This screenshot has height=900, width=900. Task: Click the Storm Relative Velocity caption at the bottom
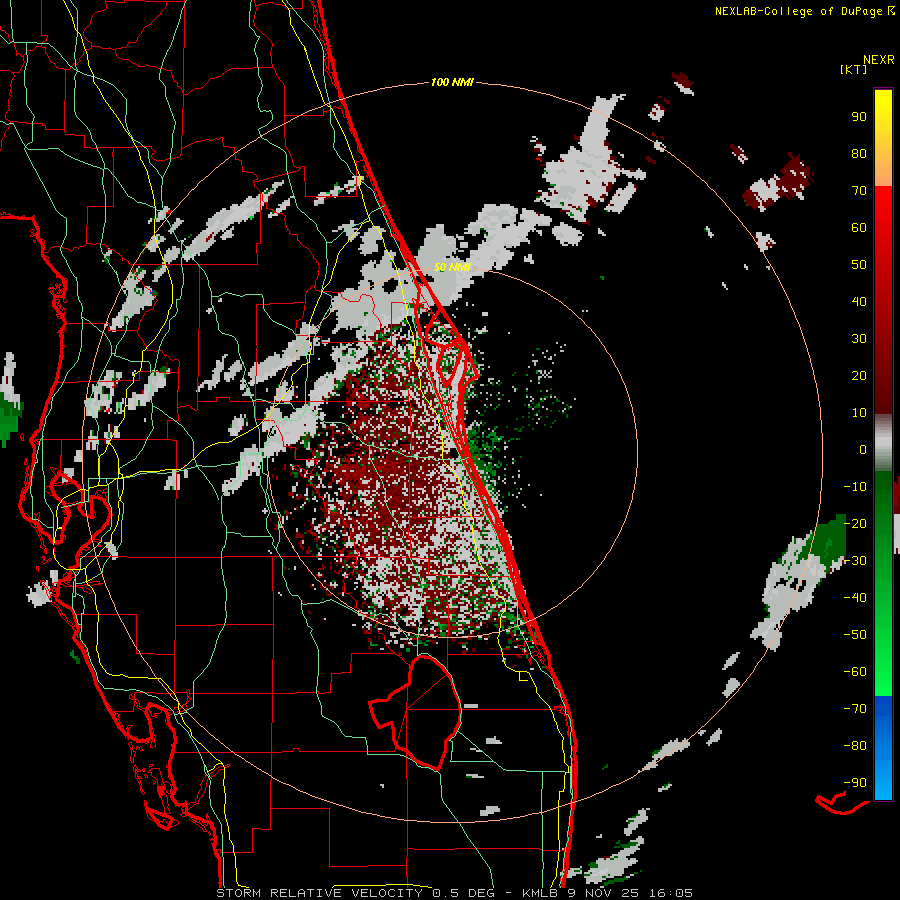[x=454, y=893]
